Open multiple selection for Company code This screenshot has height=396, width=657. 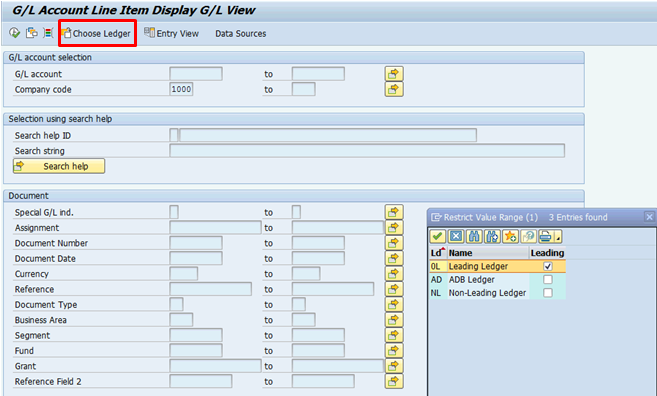tap(394, 89)
